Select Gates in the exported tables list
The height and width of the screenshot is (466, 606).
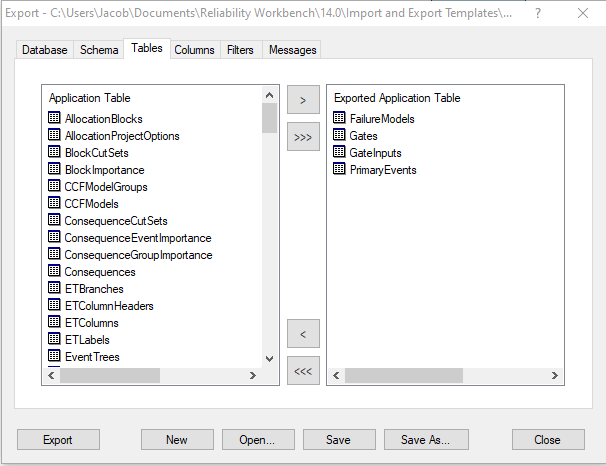(363, 136)
